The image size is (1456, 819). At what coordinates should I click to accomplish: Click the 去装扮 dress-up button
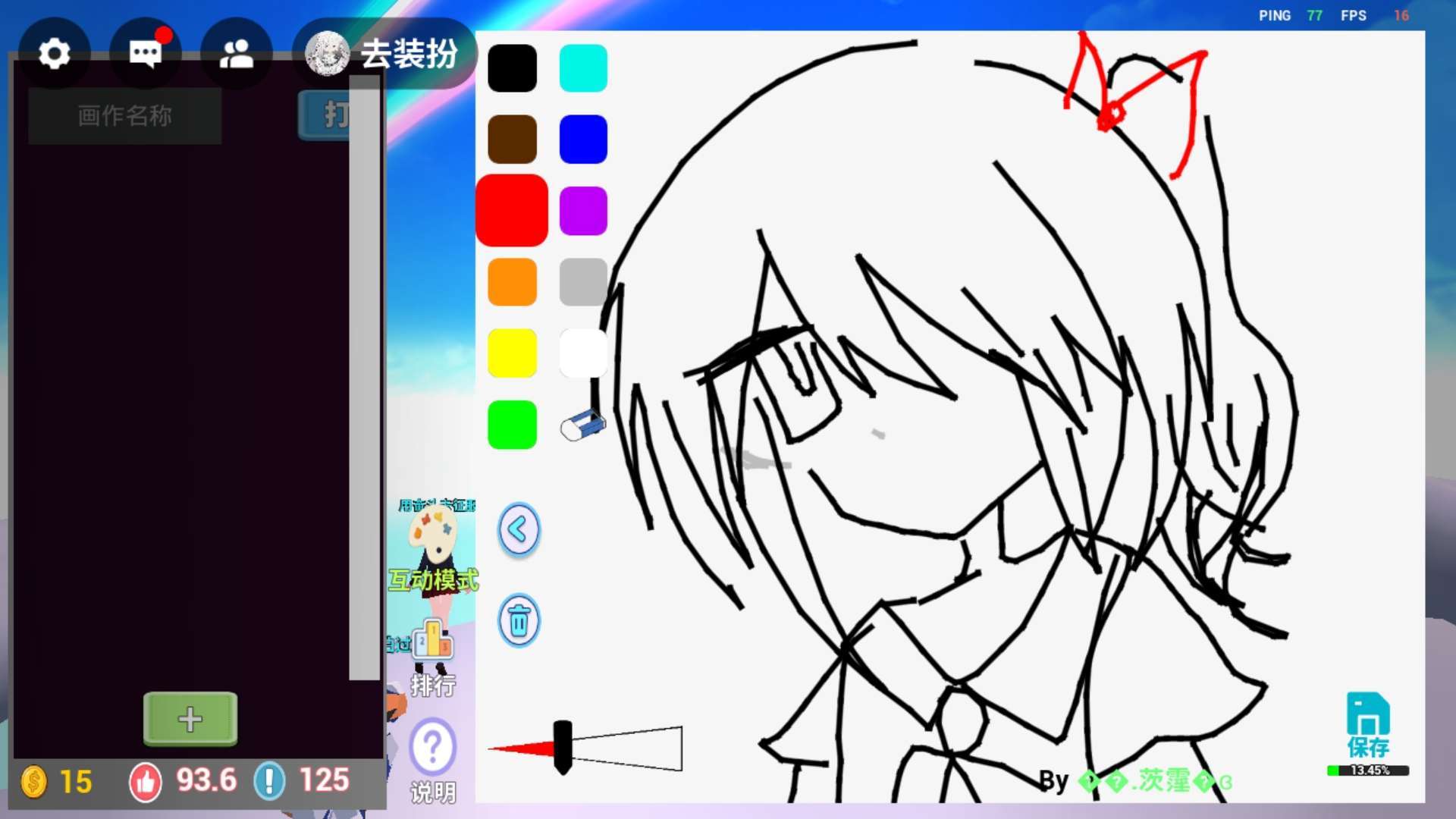coord(385,54)
